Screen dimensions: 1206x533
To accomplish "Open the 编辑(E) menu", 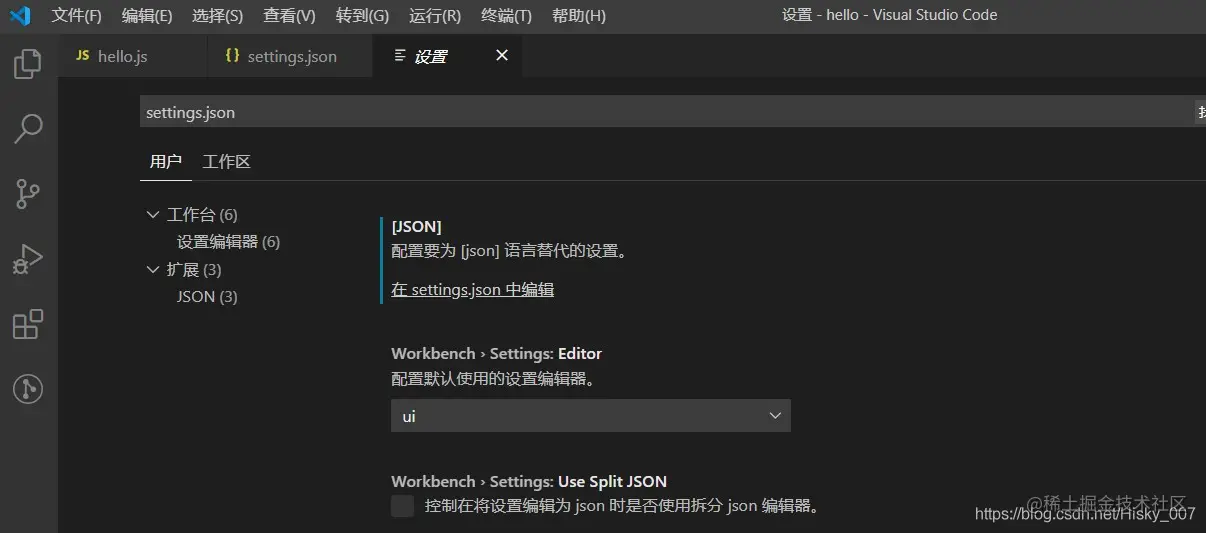I will 147,16.
